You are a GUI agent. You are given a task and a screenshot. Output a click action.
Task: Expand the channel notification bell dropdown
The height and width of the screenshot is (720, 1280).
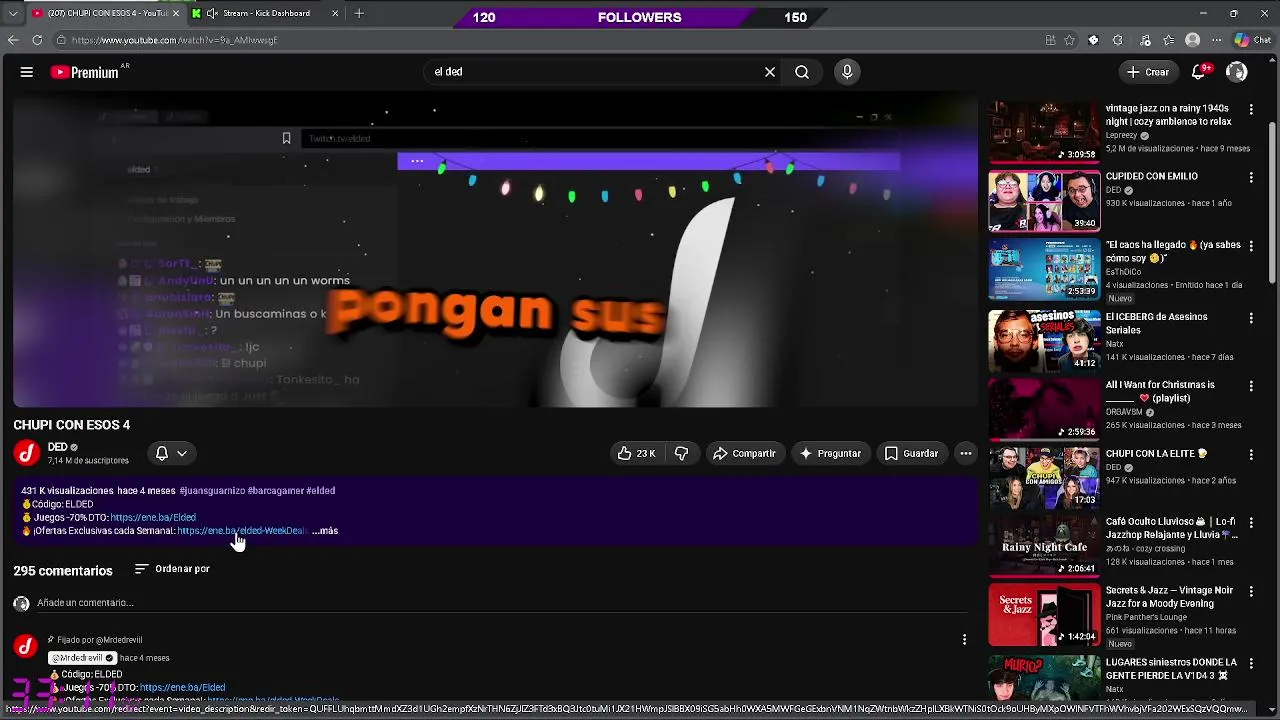(171, 453)
